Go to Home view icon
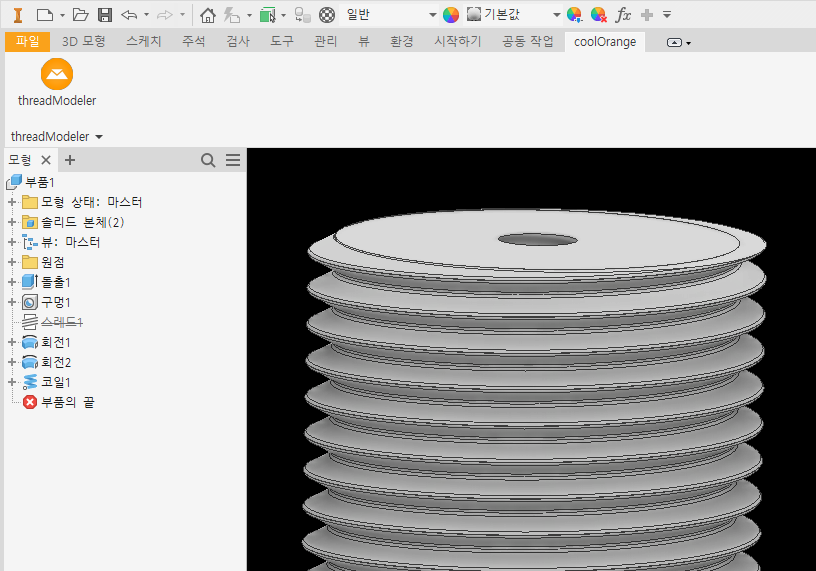The height and width of the screenshot is (571, 816). coord(208,15)
